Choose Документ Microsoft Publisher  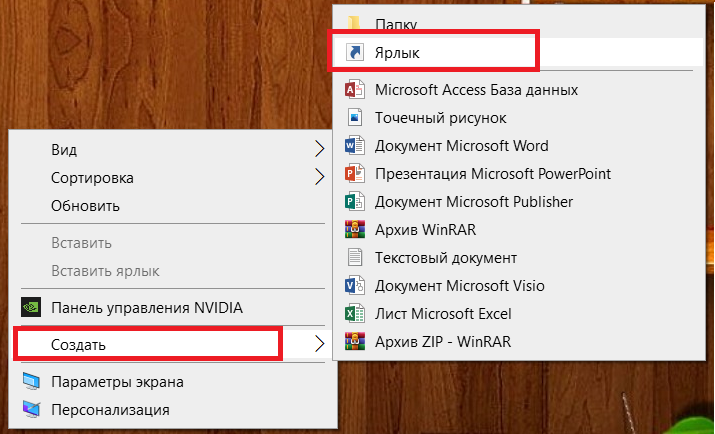519,202
